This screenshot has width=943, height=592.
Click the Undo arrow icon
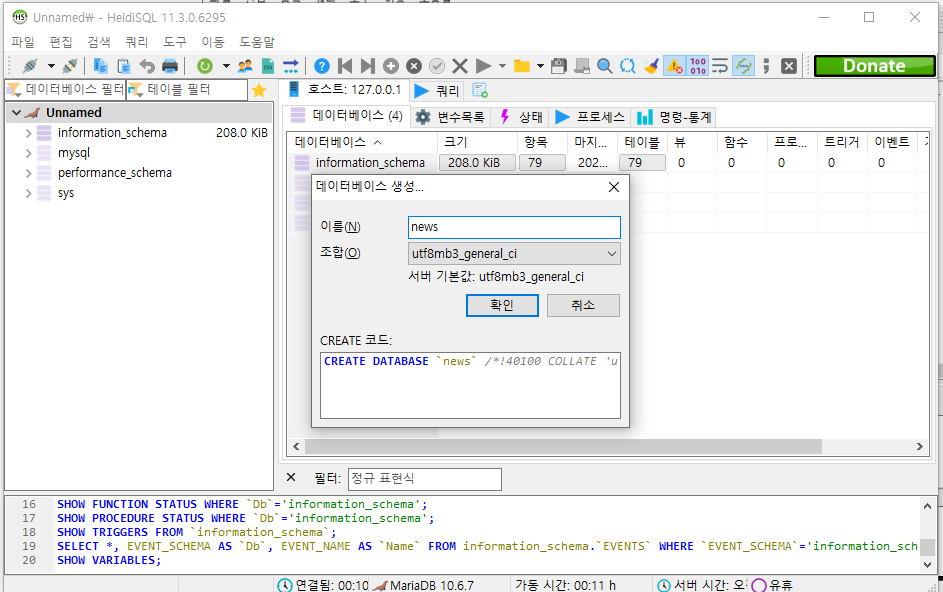click(x=147, y=66)
